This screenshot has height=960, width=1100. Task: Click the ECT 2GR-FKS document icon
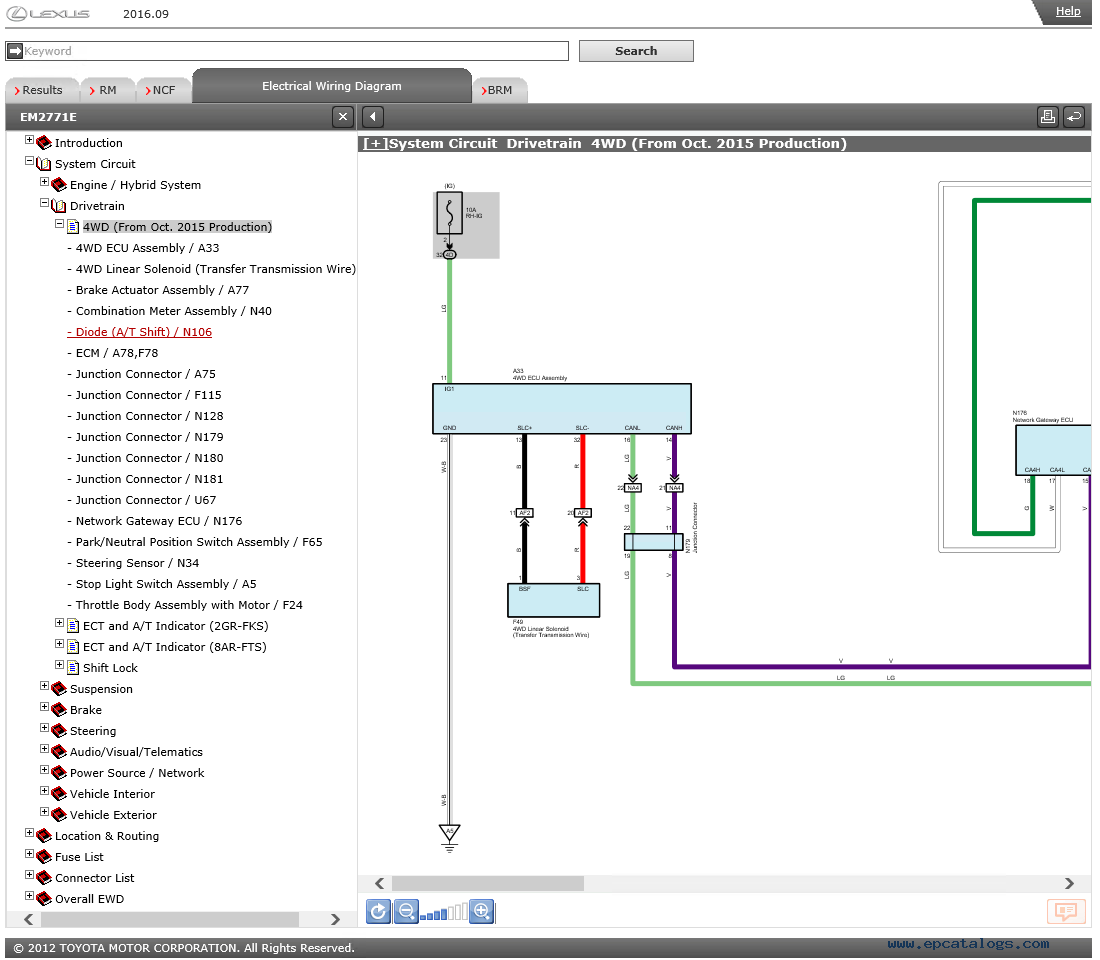(73, 626)
